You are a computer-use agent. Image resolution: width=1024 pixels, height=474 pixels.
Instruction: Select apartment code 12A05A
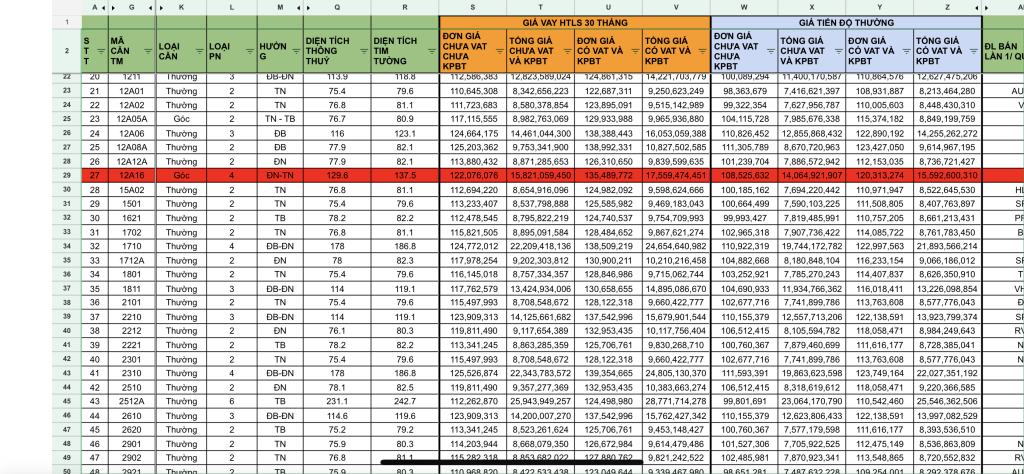pos(132,119)
